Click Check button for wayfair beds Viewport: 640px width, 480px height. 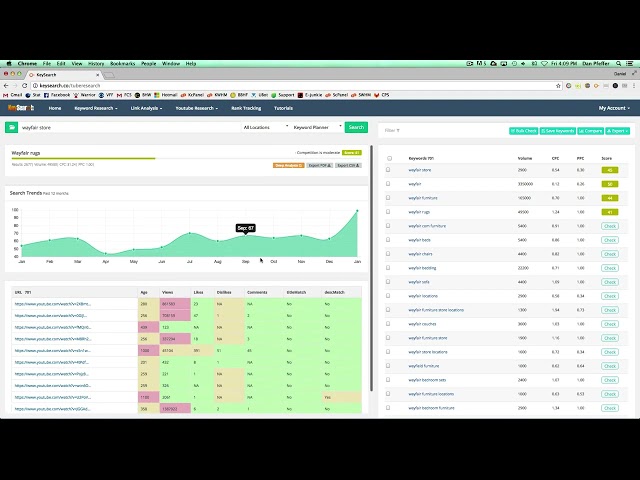610,240
